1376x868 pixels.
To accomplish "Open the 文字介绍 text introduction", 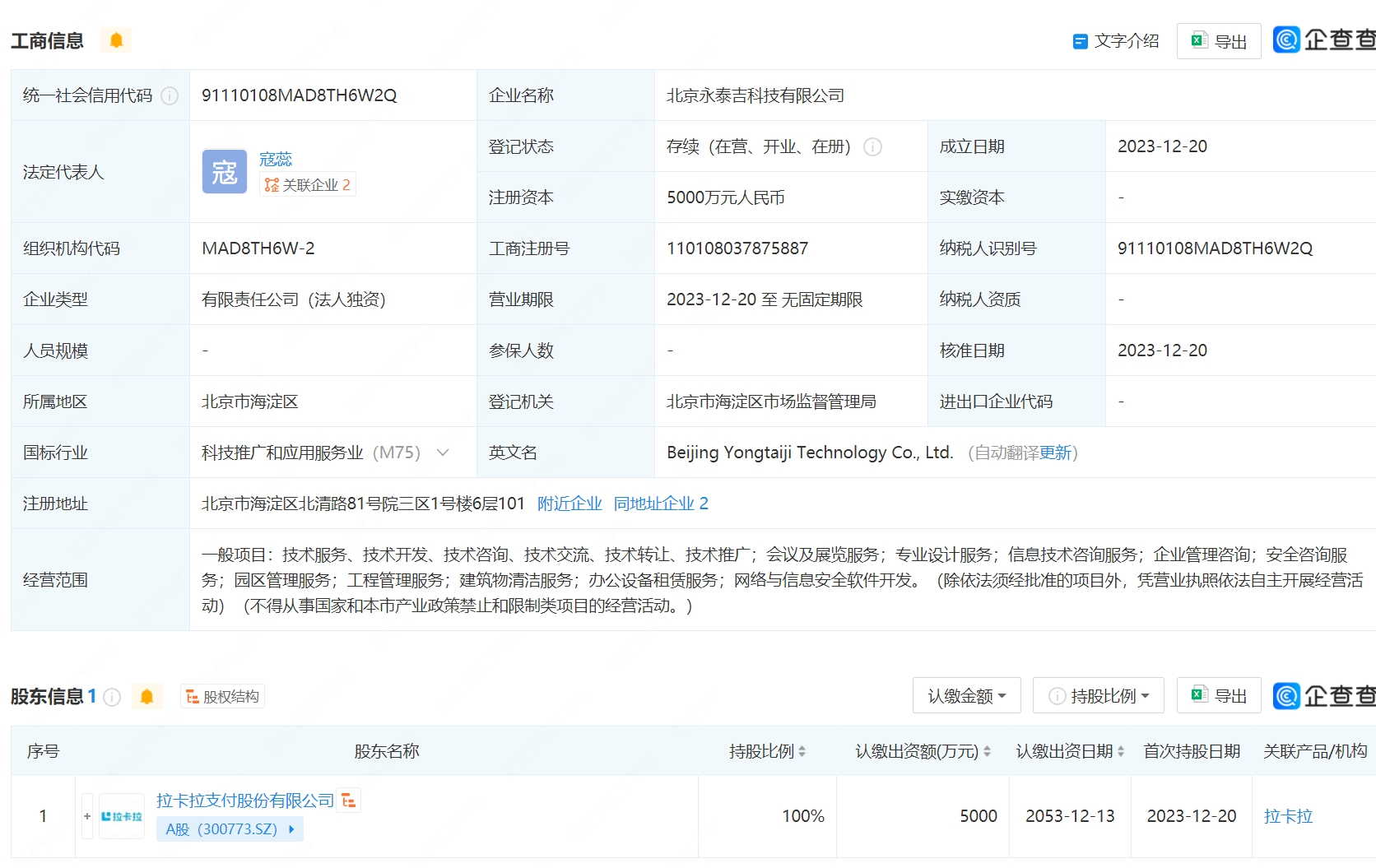I will coord(1116,41).
